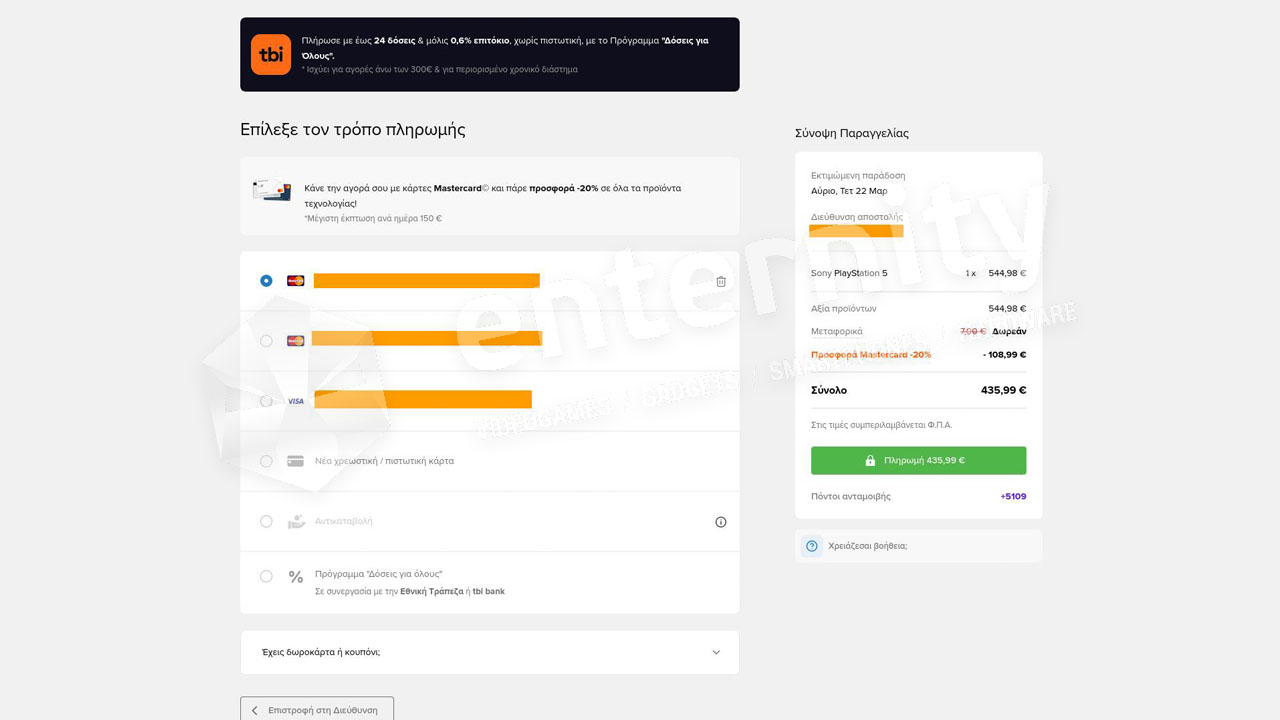Open the Χρειάζεσαι βοήθεια link

click(x=868, y=546)
